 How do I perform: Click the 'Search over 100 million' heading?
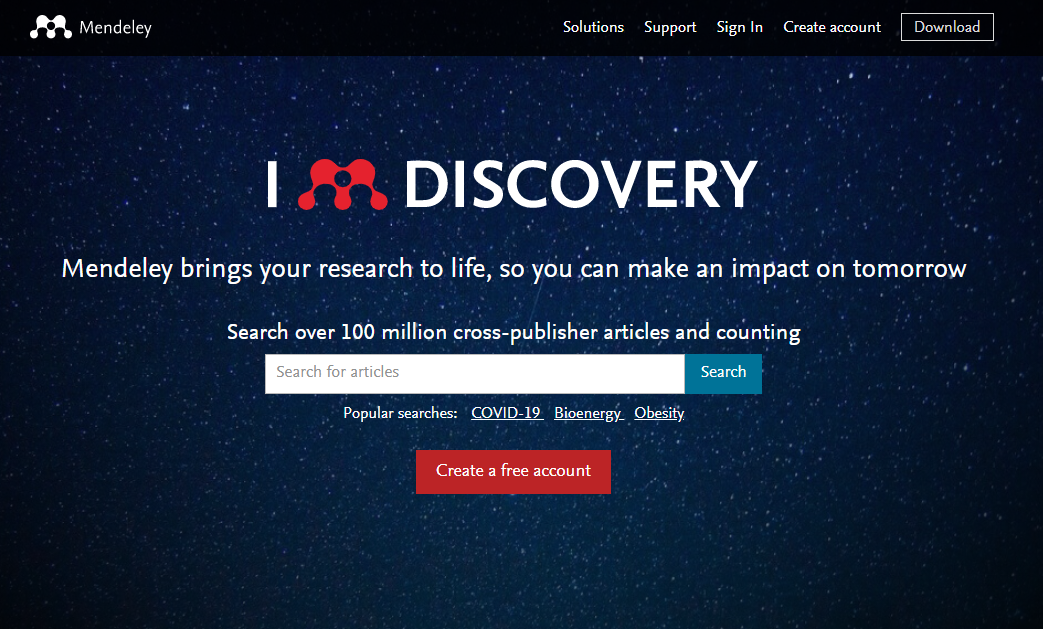514,331
